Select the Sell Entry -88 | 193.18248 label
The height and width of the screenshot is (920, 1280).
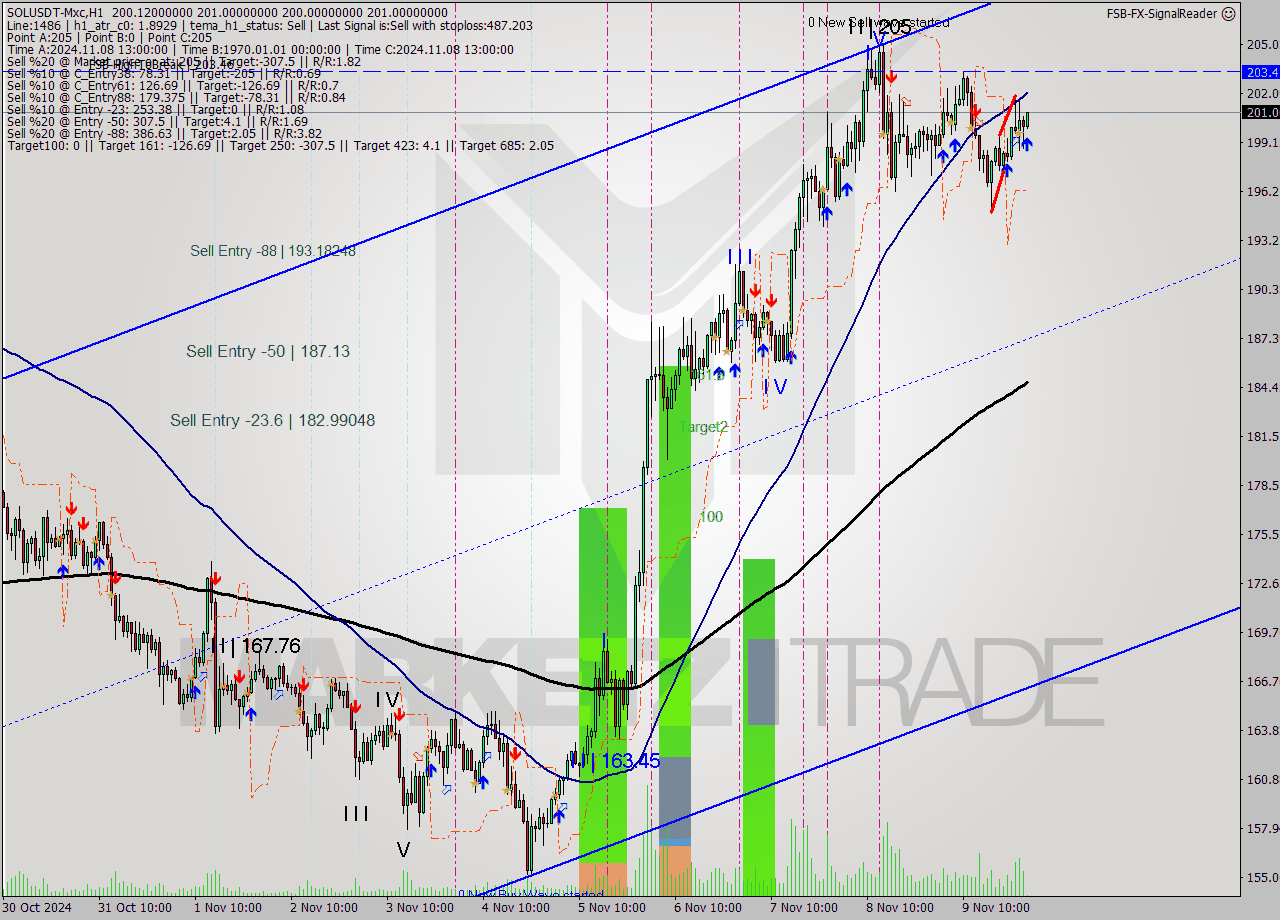point(273,251)
